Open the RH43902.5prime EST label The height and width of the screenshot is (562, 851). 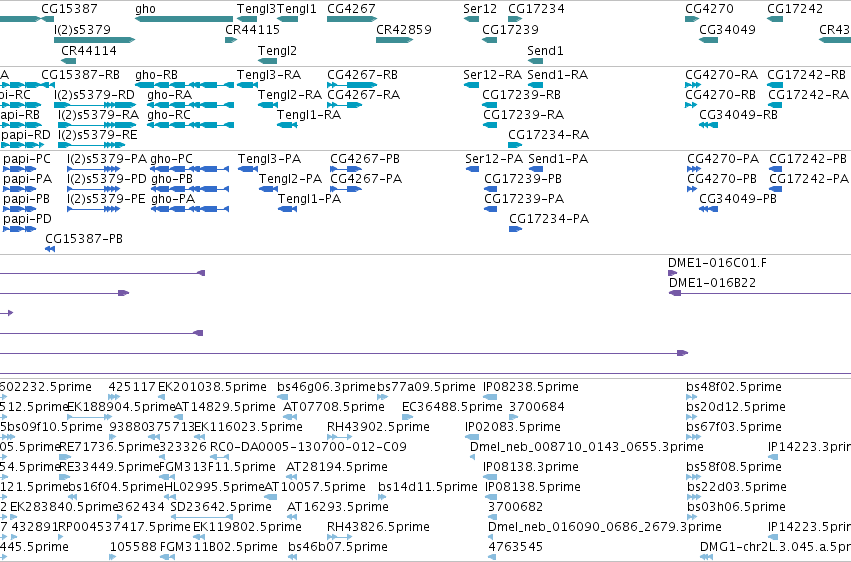[378, 427]
